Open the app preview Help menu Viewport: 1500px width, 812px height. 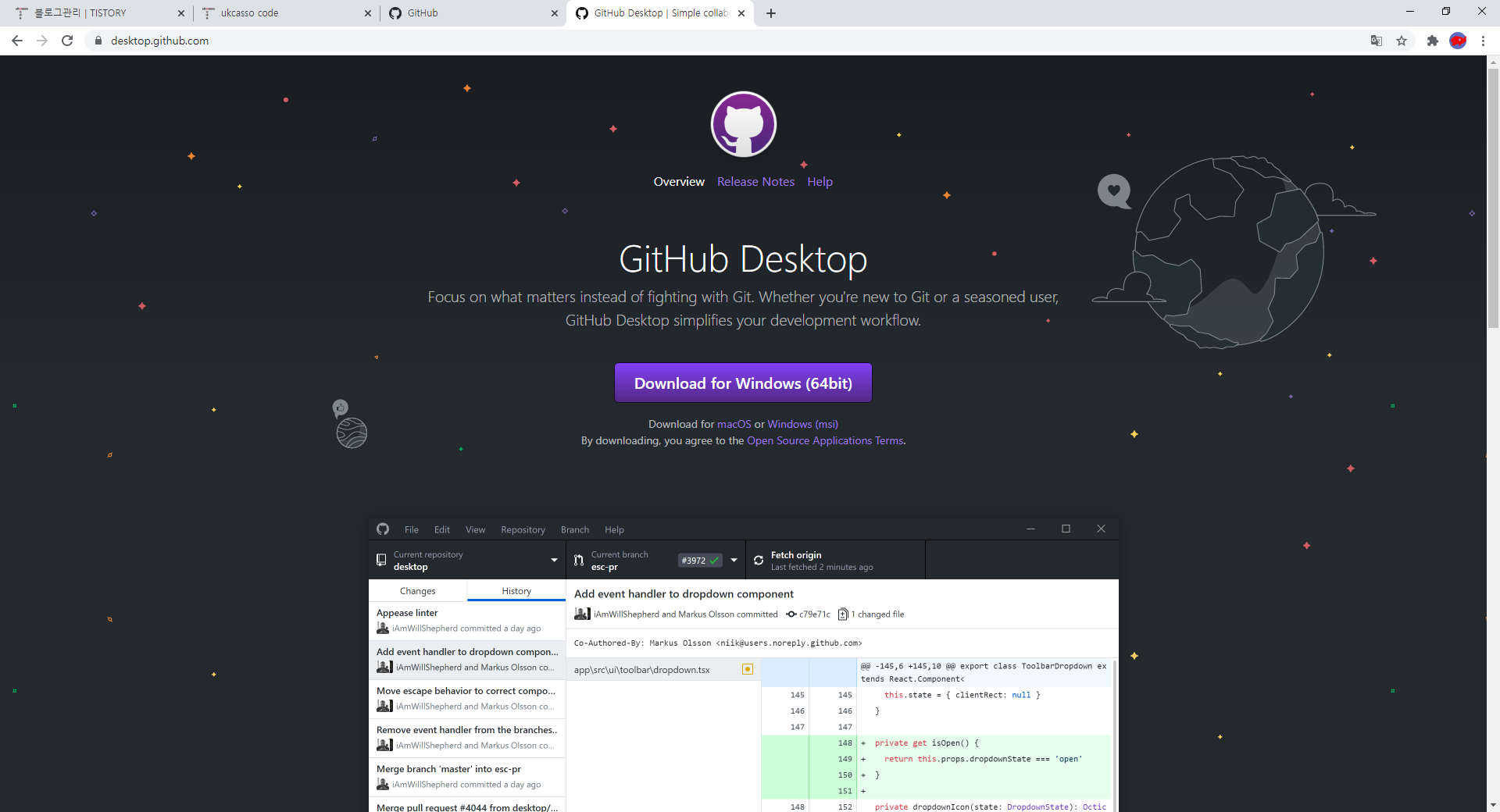(x=614, y=529)
